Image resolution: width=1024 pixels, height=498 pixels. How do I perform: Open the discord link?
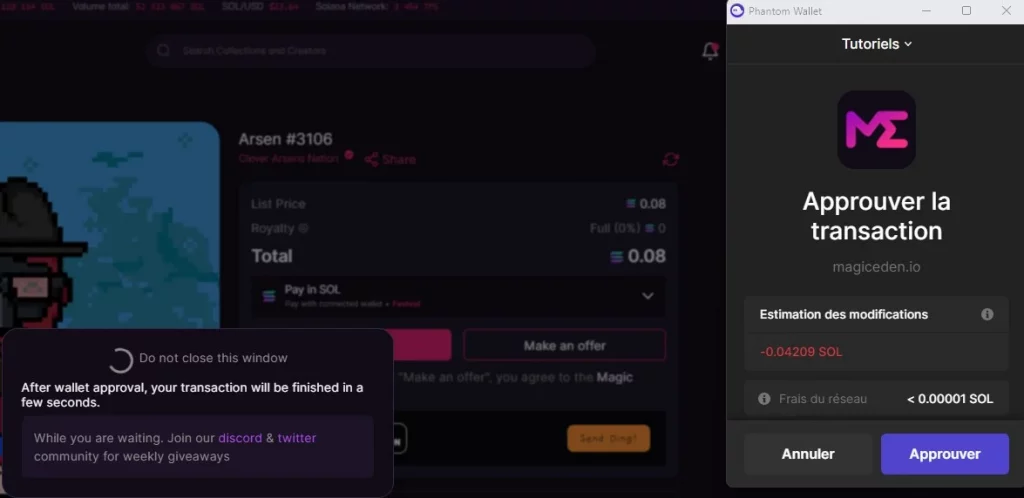[240, 438]
